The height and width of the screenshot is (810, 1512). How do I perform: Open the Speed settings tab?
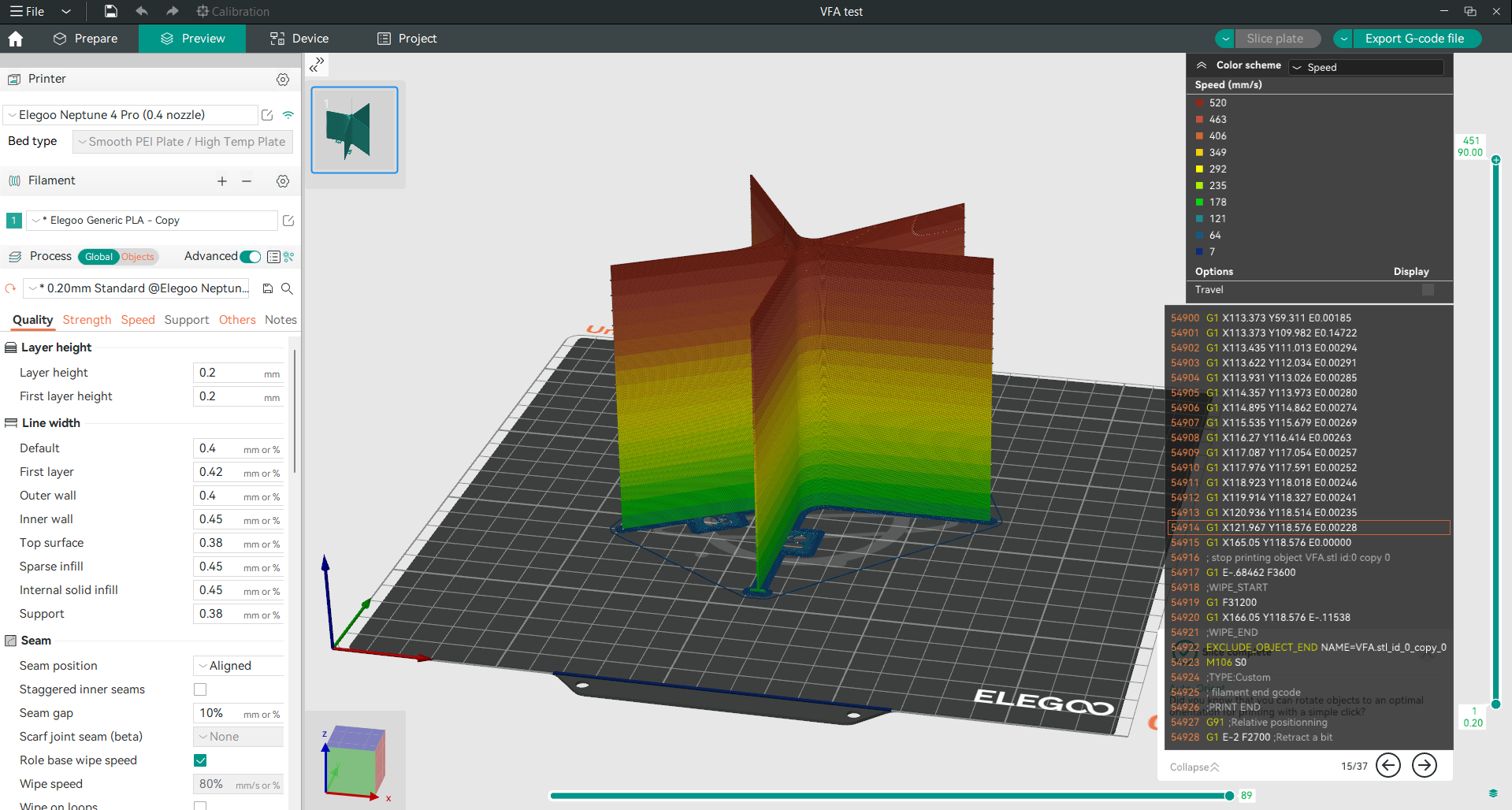tap(138, 320)
